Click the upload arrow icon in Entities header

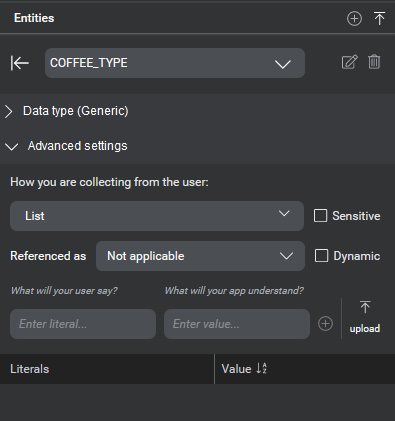pyautogui.click(x=379, y=18)
